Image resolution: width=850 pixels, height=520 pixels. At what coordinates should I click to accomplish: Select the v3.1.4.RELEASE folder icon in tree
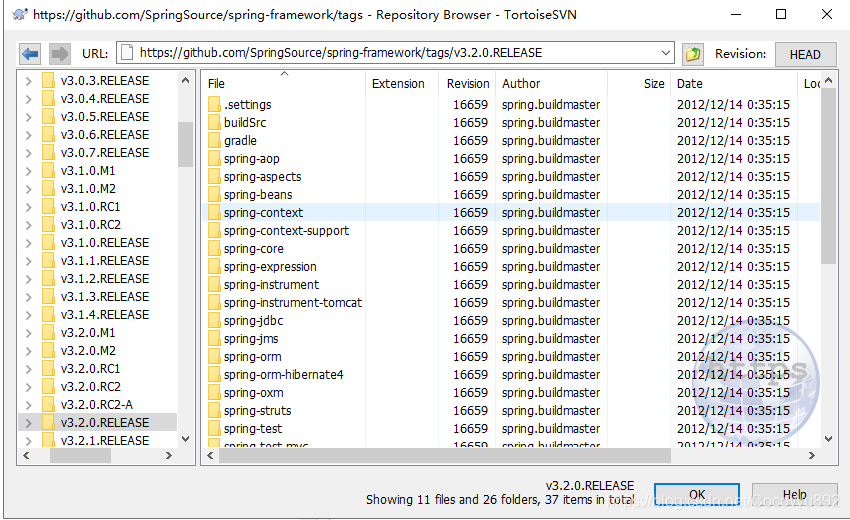pos(48,314)
